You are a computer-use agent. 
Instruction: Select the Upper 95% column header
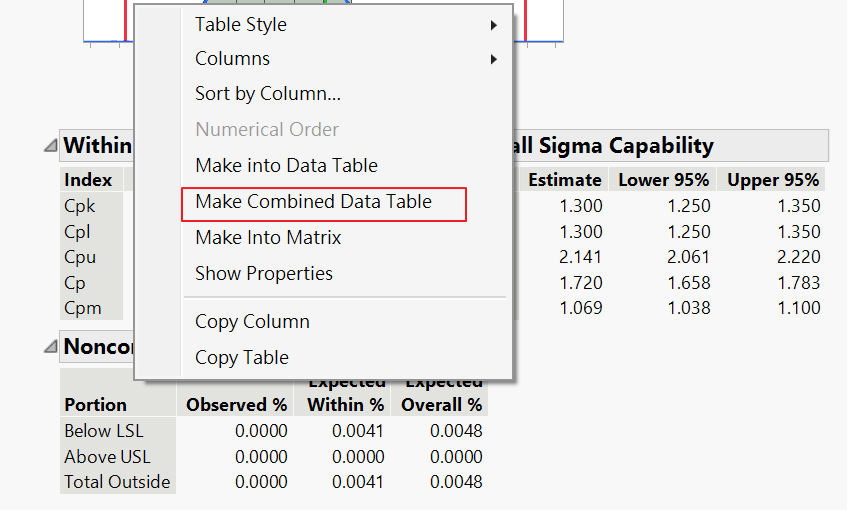click(773, 180)
